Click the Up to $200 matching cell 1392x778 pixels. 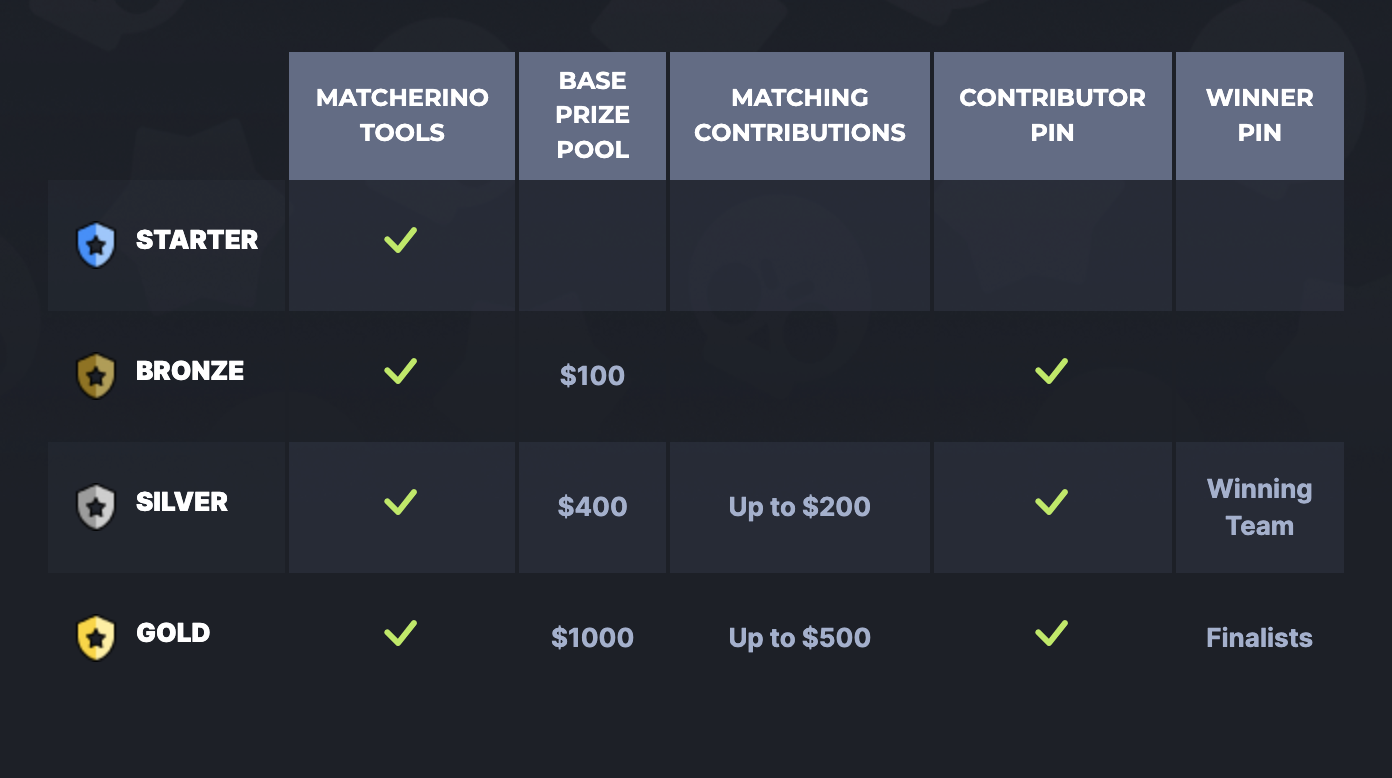coord(800,507)
